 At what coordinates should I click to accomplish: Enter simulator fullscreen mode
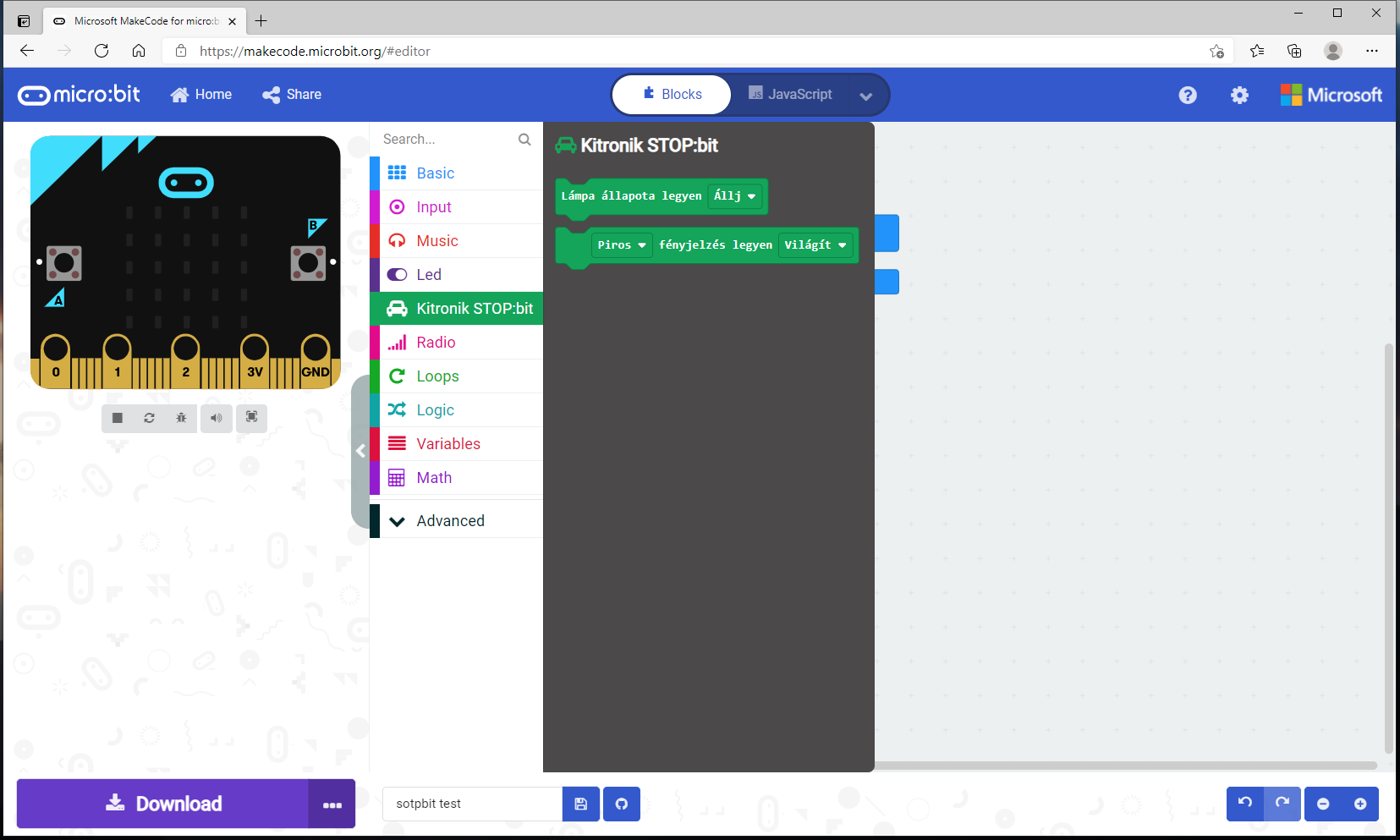(251, 418)
